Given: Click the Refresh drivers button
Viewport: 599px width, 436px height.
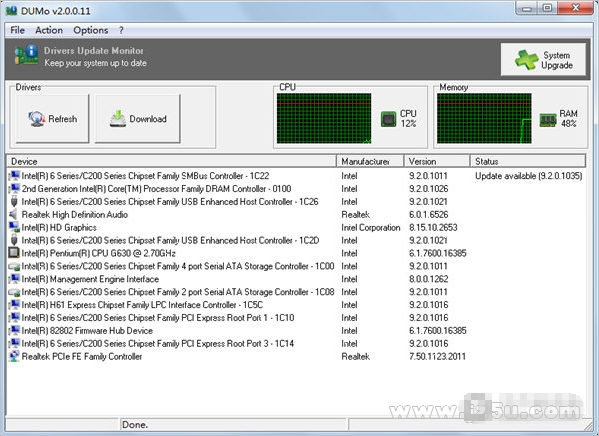Looking at the screenshot, I should (52, 119).
